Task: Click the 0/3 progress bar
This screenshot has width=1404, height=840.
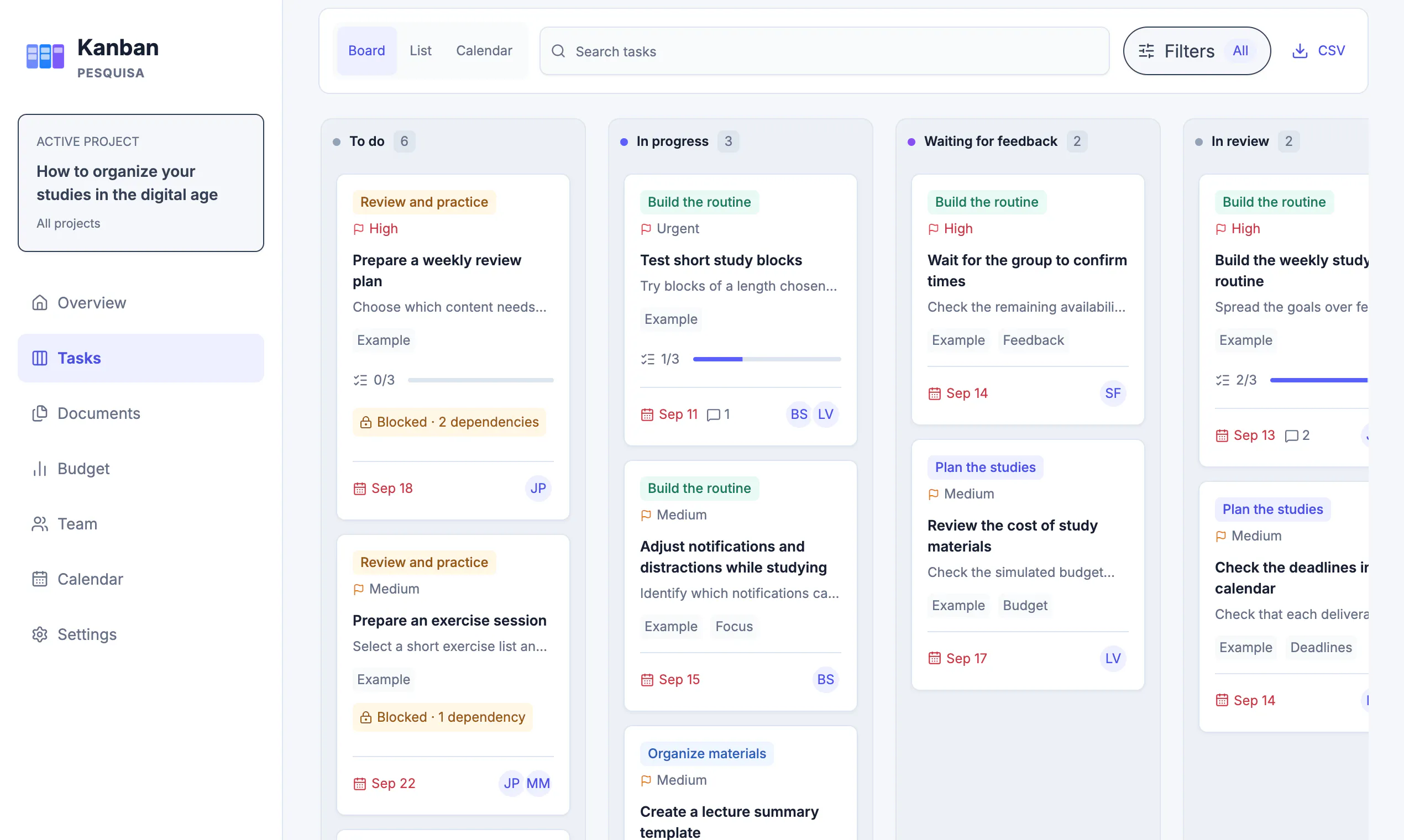Action: [x=480, y=380]
